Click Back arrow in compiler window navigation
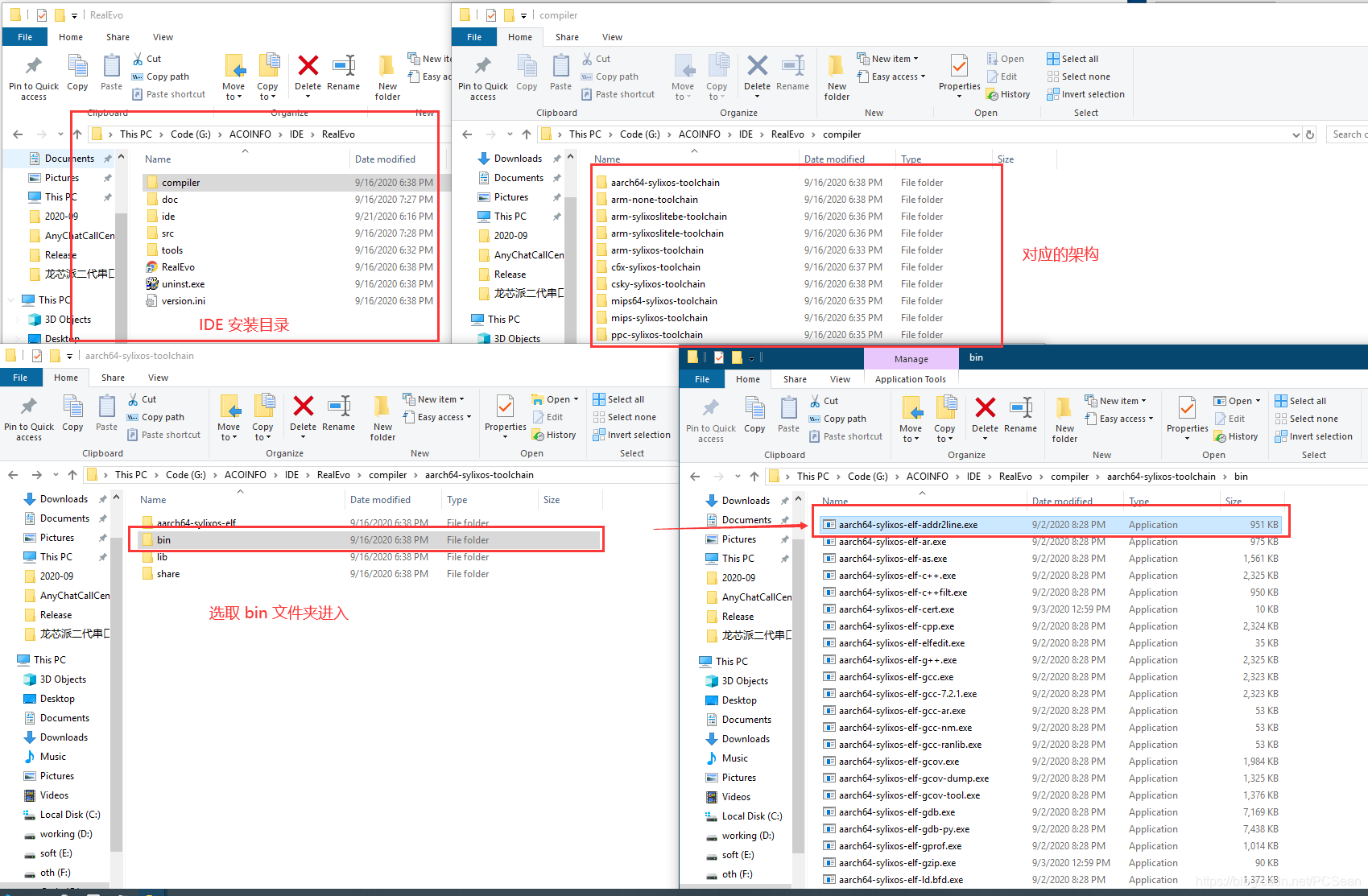Viewport: 1368px width, 896px height. click(x=468, y=134)
